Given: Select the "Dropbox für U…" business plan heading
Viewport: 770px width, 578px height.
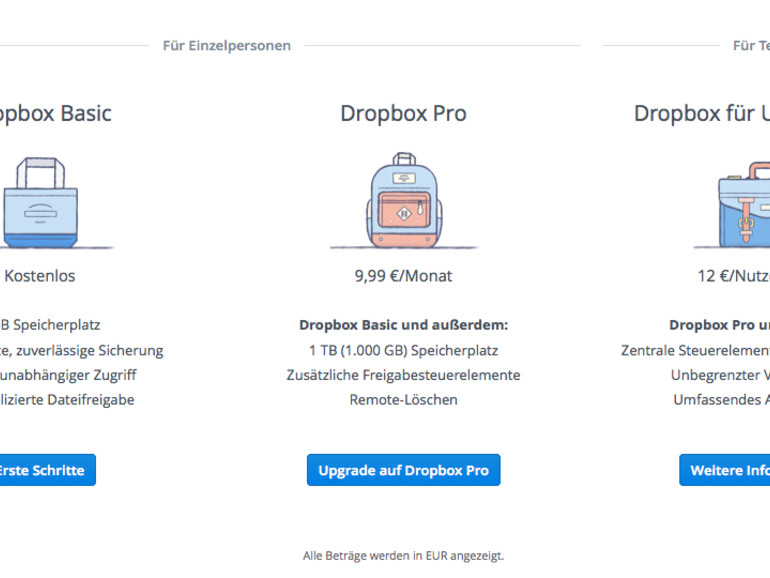Looking at the screenshot, I should pos(701,113).
